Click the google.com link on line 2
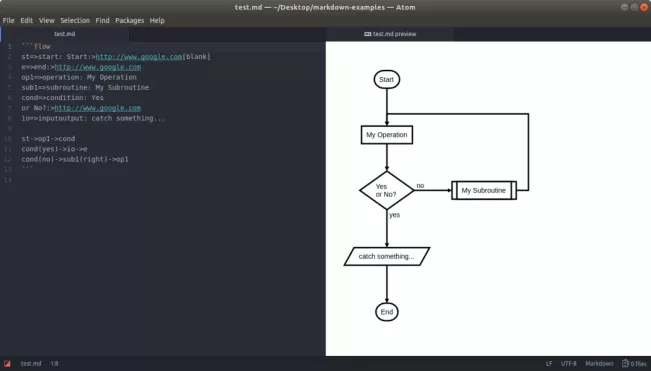651x371 pixels. [139, 56]
